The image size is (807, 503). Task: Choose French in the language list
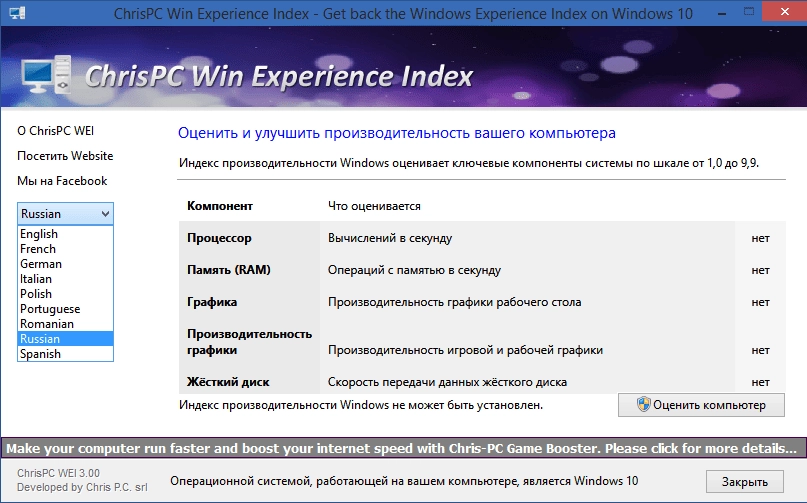[x=65, y=249]
